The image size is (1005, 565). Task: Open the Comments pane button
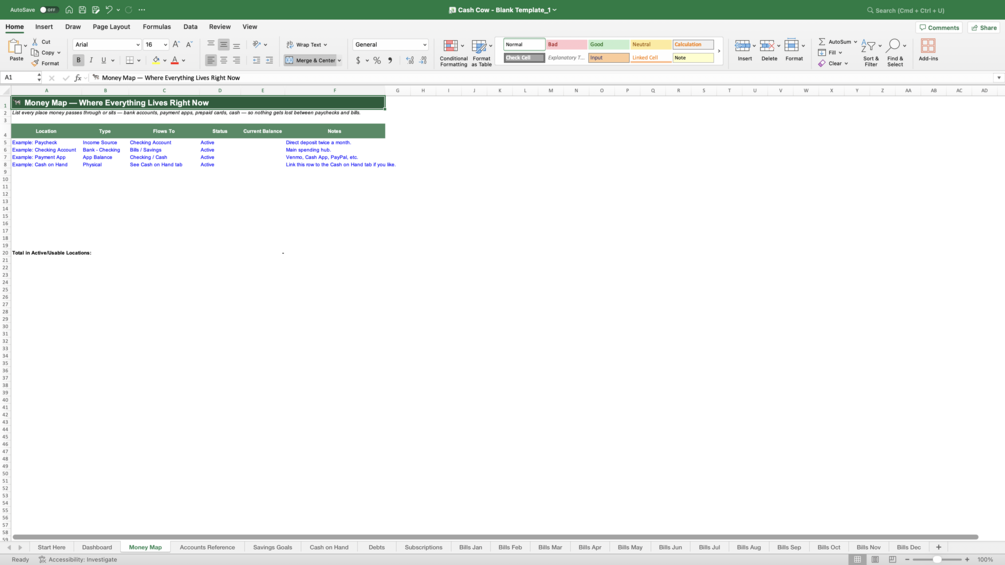[x=939, y=28]
